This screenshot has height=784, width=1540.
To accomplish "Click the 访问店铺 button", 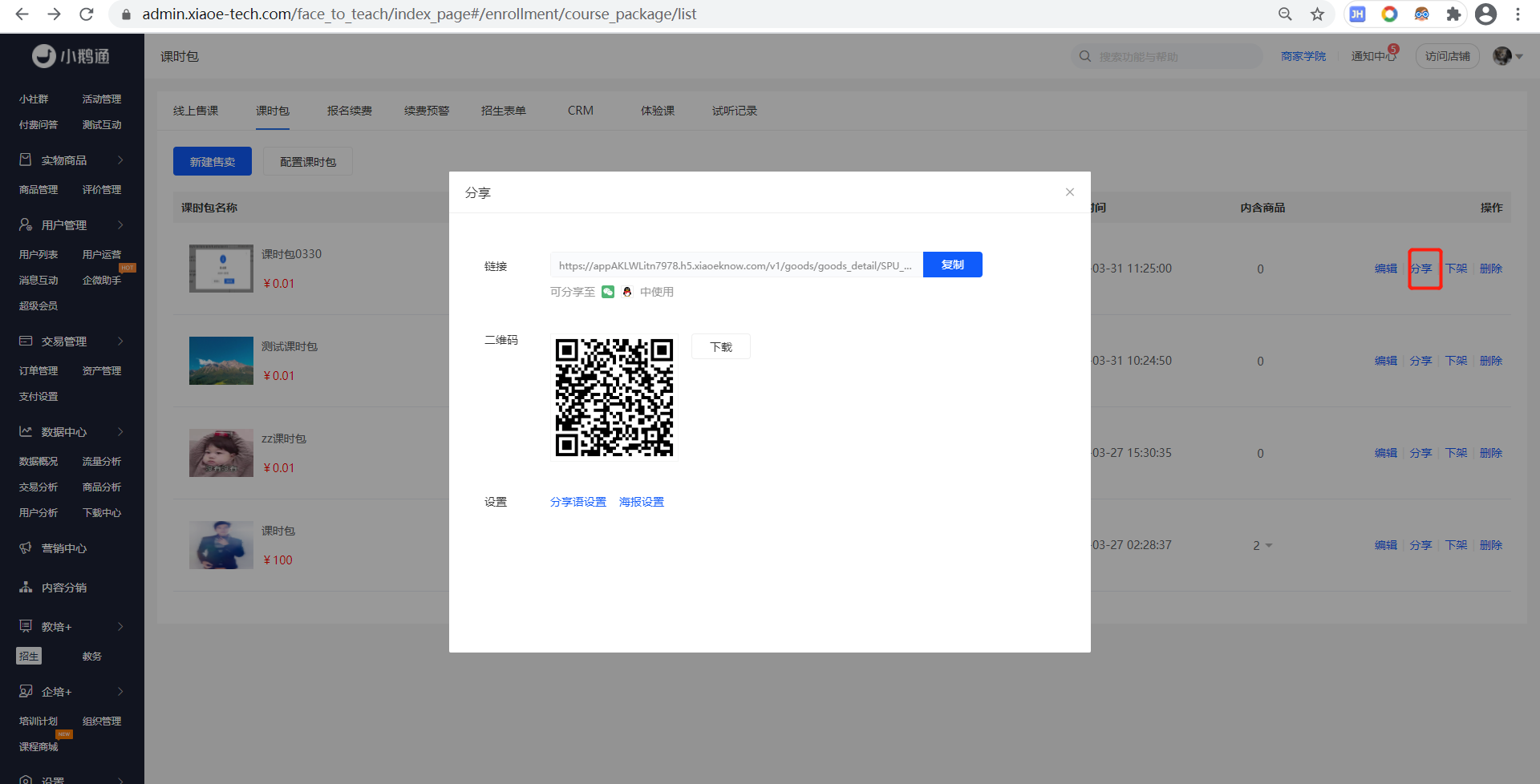I will (x=1448, y=56).
